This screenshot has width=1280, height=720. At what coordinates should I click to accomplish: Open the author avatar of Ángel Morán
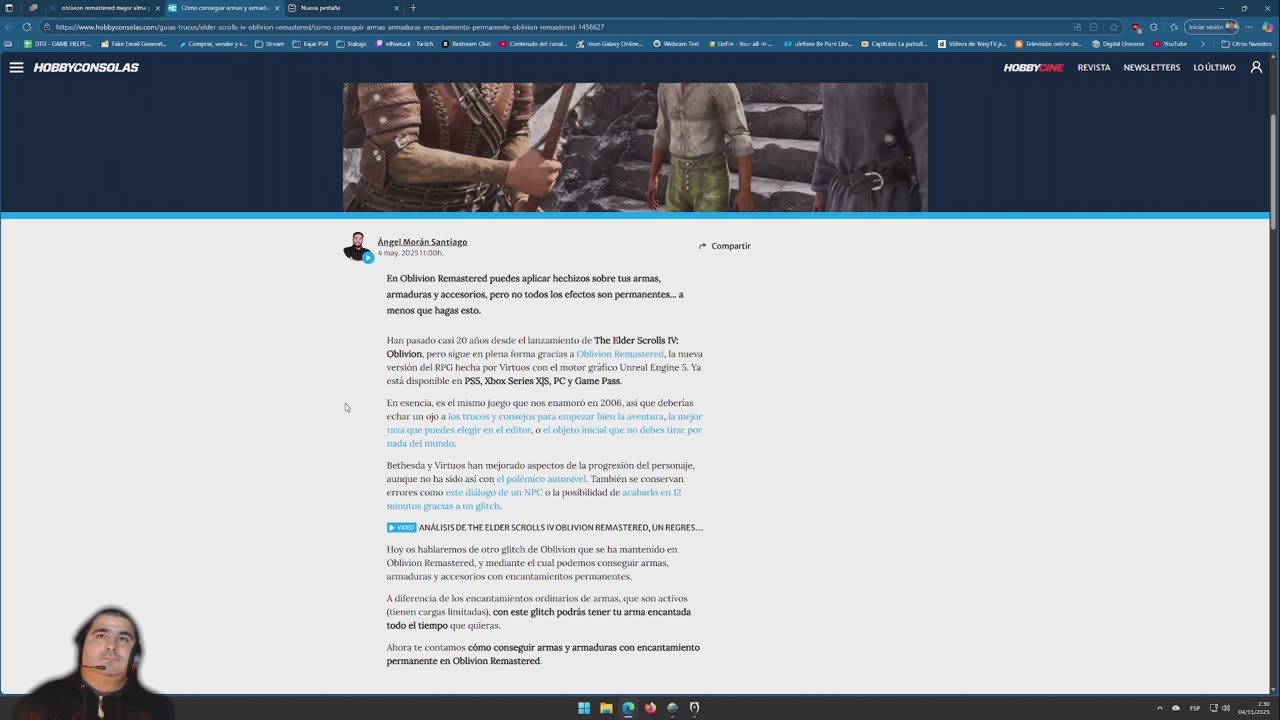[357, 246]
